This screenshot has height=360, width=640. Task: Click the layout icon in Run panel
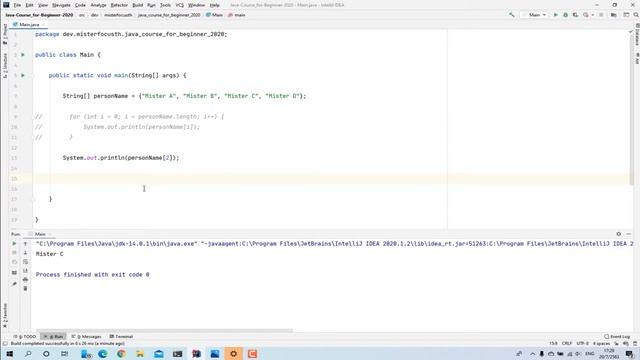pos(14,273)
